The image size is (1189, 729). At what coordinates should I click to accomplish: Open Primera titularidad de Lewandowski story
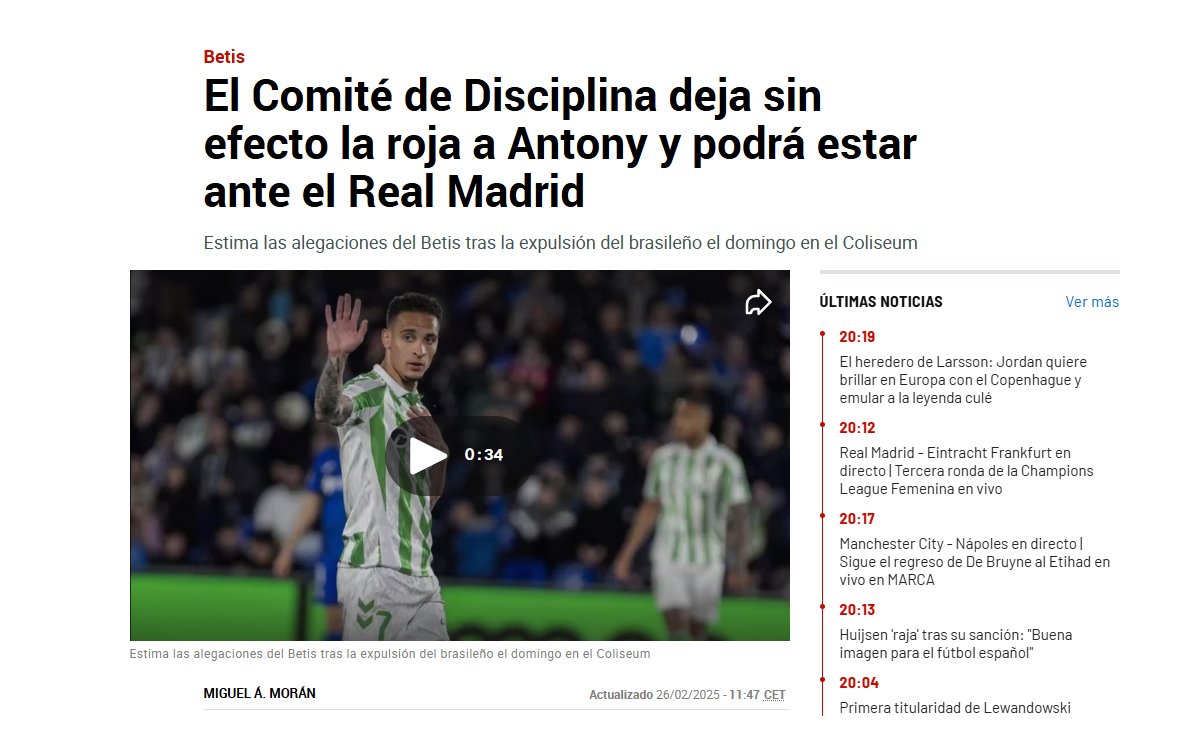tap(955, 708)
